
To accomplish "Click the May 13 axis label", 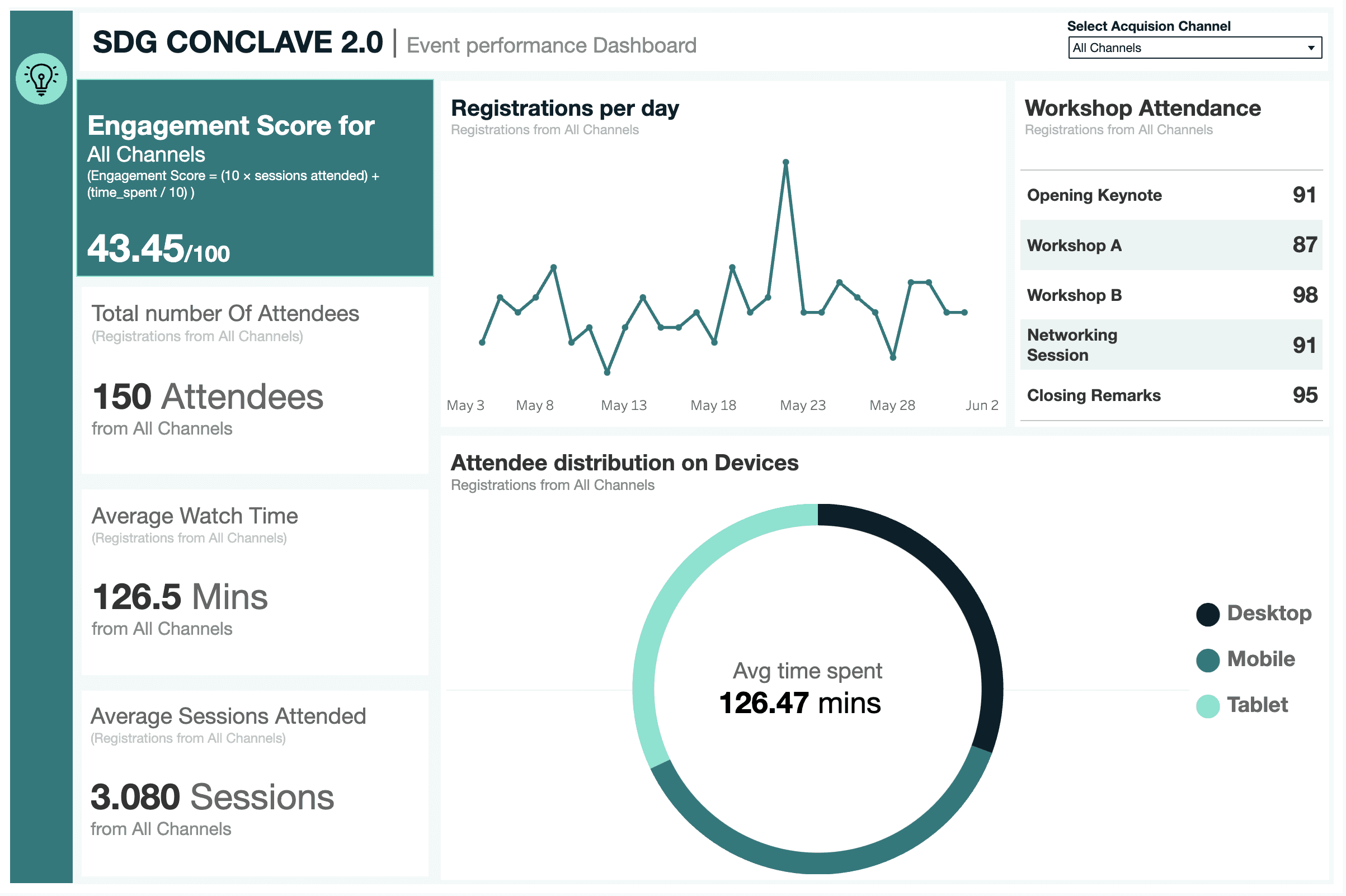I will pos(624,405).
